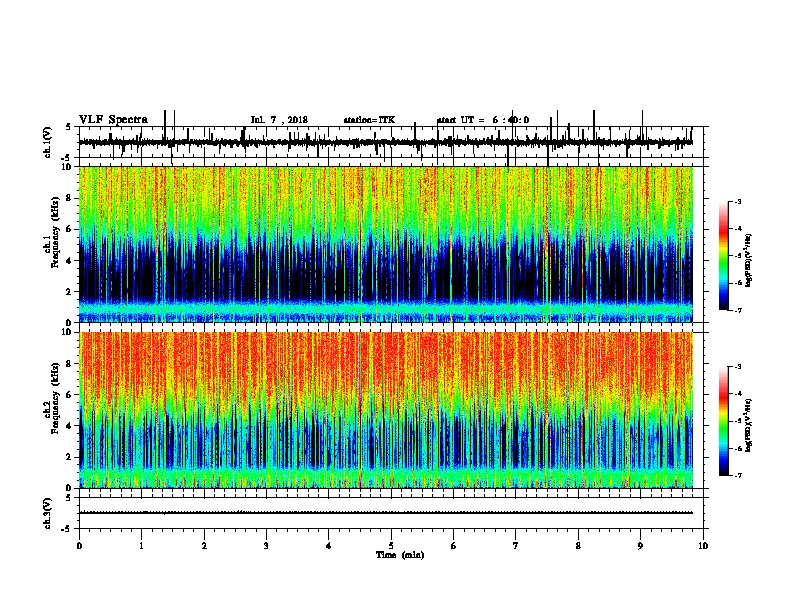Click the "VLF Spectra" title text
Image resolution: width=792 pixels, height=612 pixels.
(x=113, y=120)
